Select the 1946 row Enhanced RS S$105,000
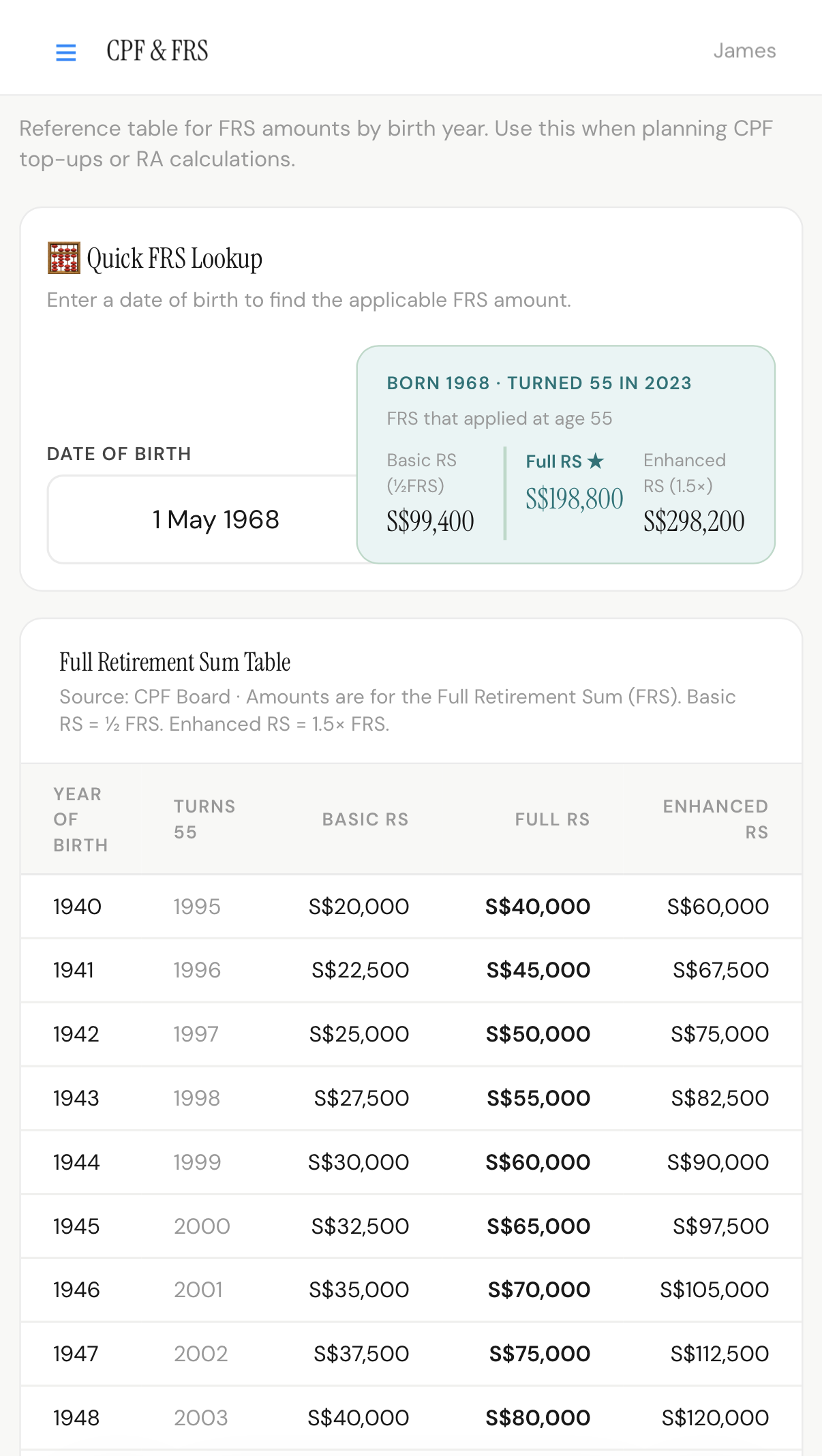 (x=714, y=1290)
